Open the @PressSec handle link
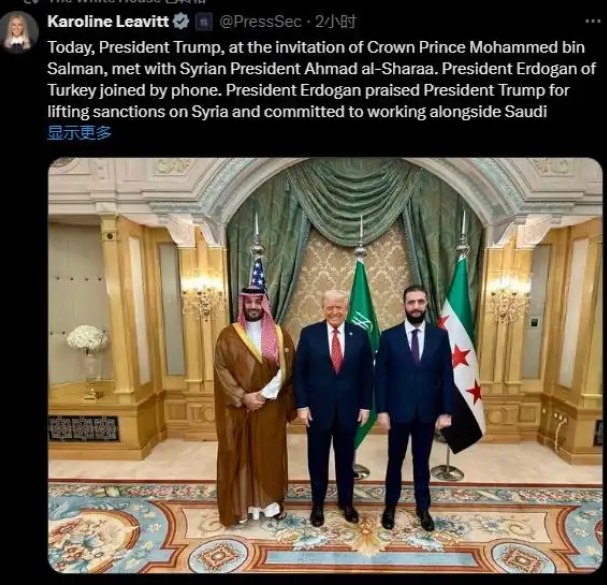The height and width of the screenshot is (585, 607). point(260,22)
